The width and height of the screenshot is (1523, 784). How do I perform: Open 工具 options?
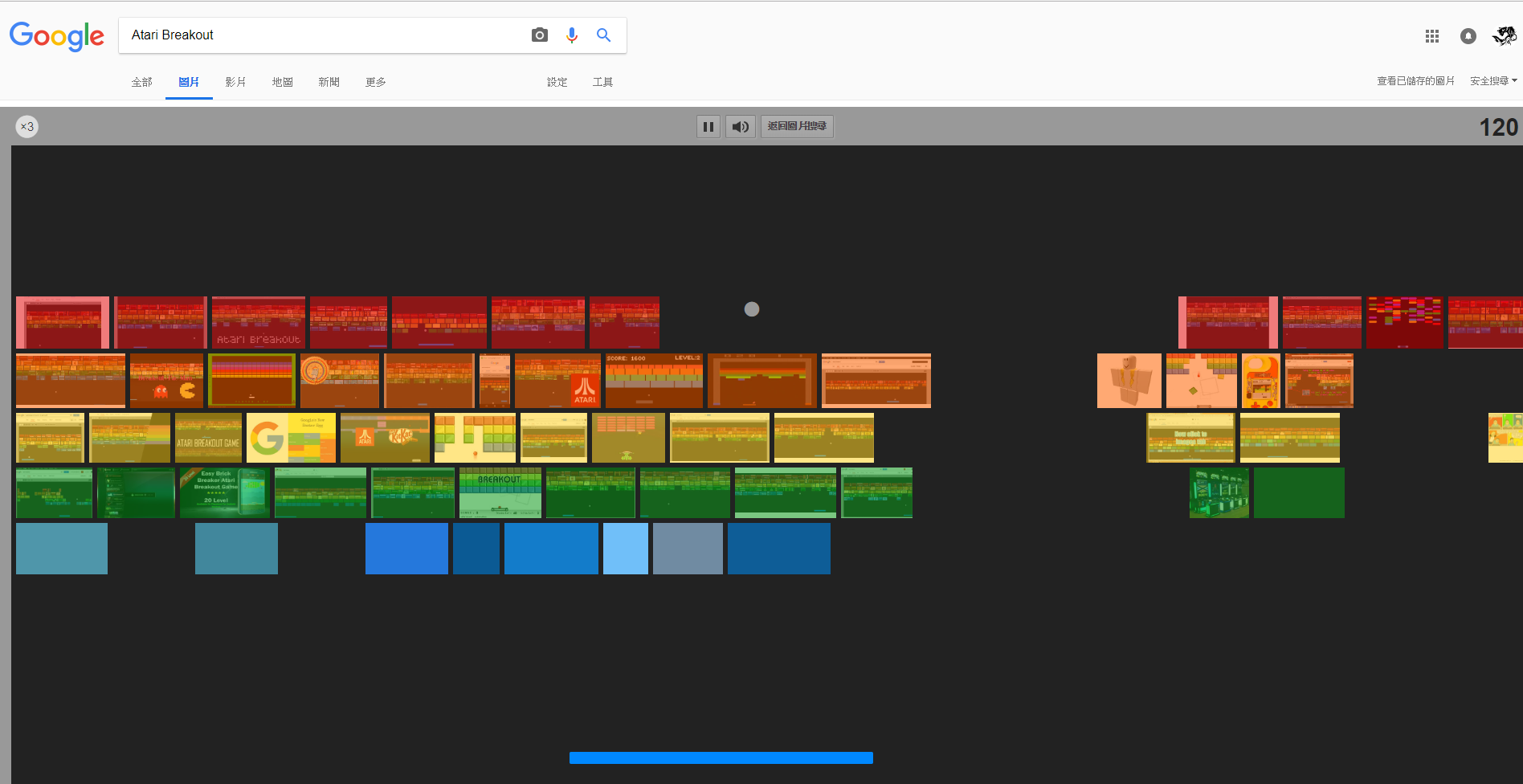(x=602, y=82)
